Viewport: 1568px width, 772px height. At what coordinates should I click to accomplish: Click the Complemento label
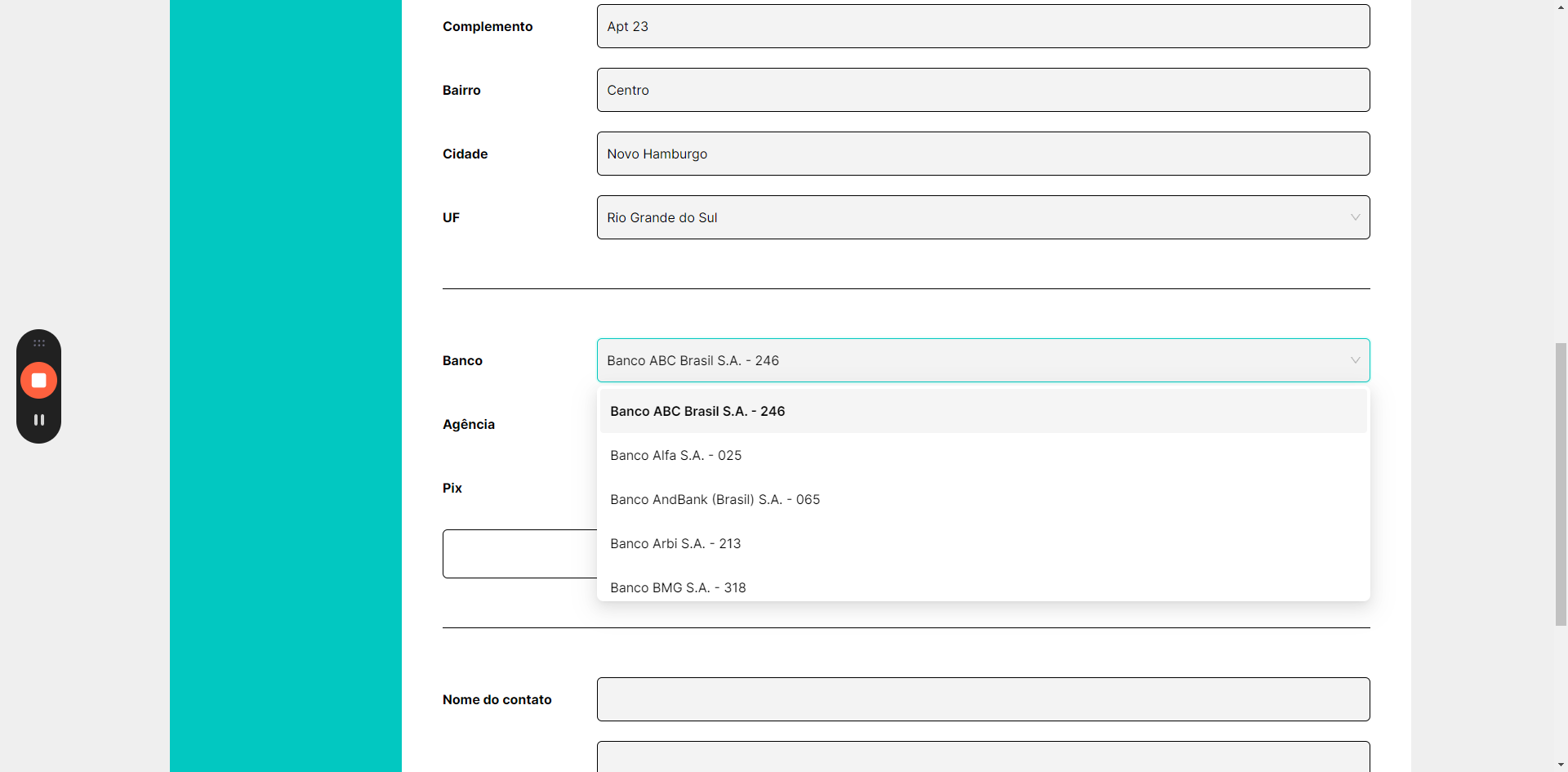(x=488, y=26)
